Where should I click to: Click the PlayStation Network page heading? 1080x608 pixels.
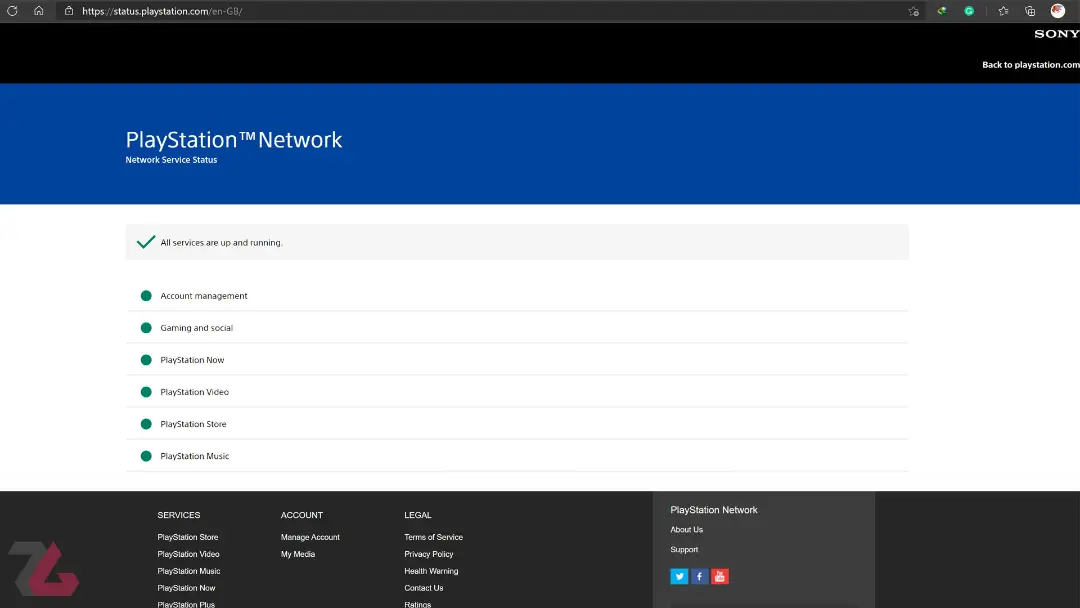233,140
